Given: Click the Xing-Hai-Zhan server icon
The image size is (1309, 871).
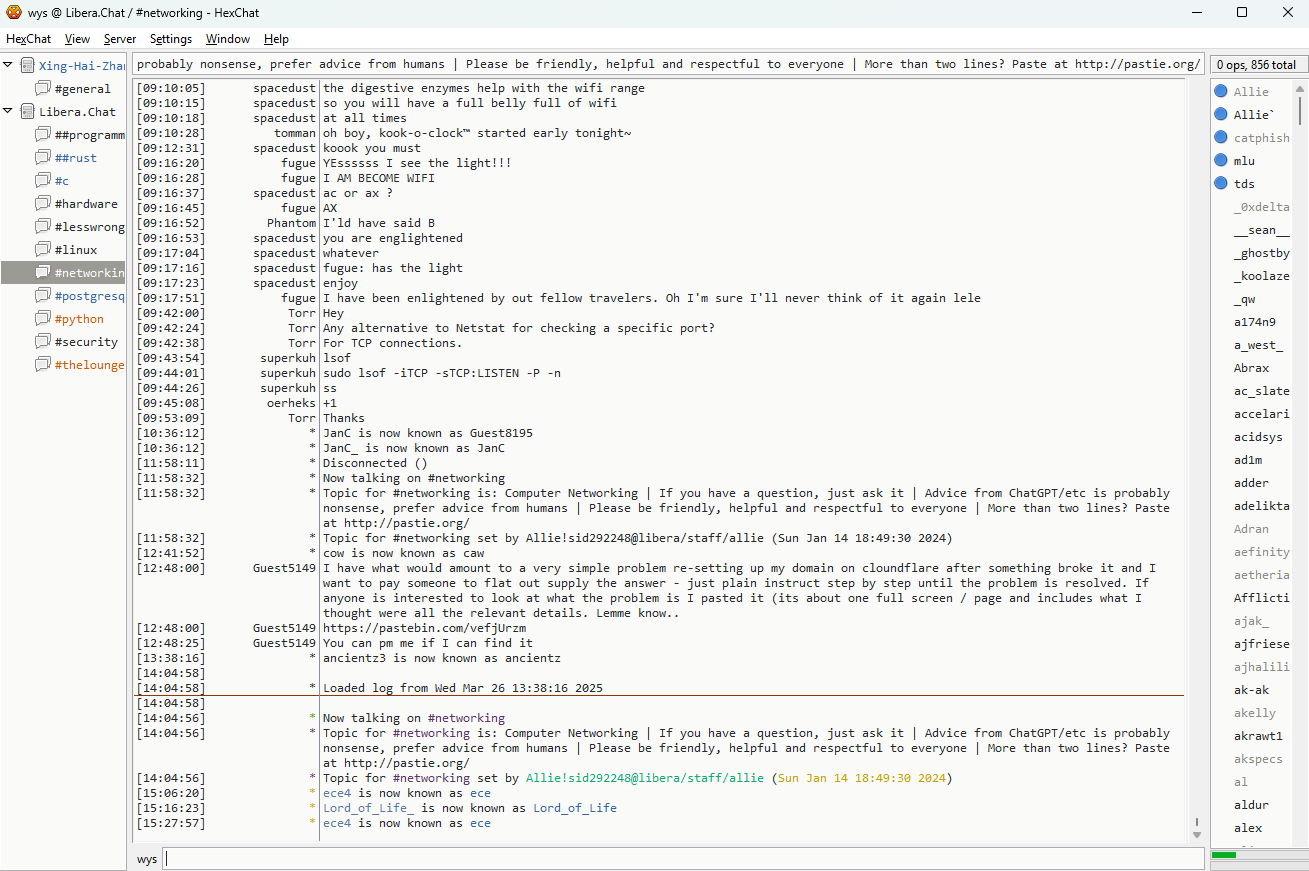Looking at the screenshot, I should [x=27, y=66].
